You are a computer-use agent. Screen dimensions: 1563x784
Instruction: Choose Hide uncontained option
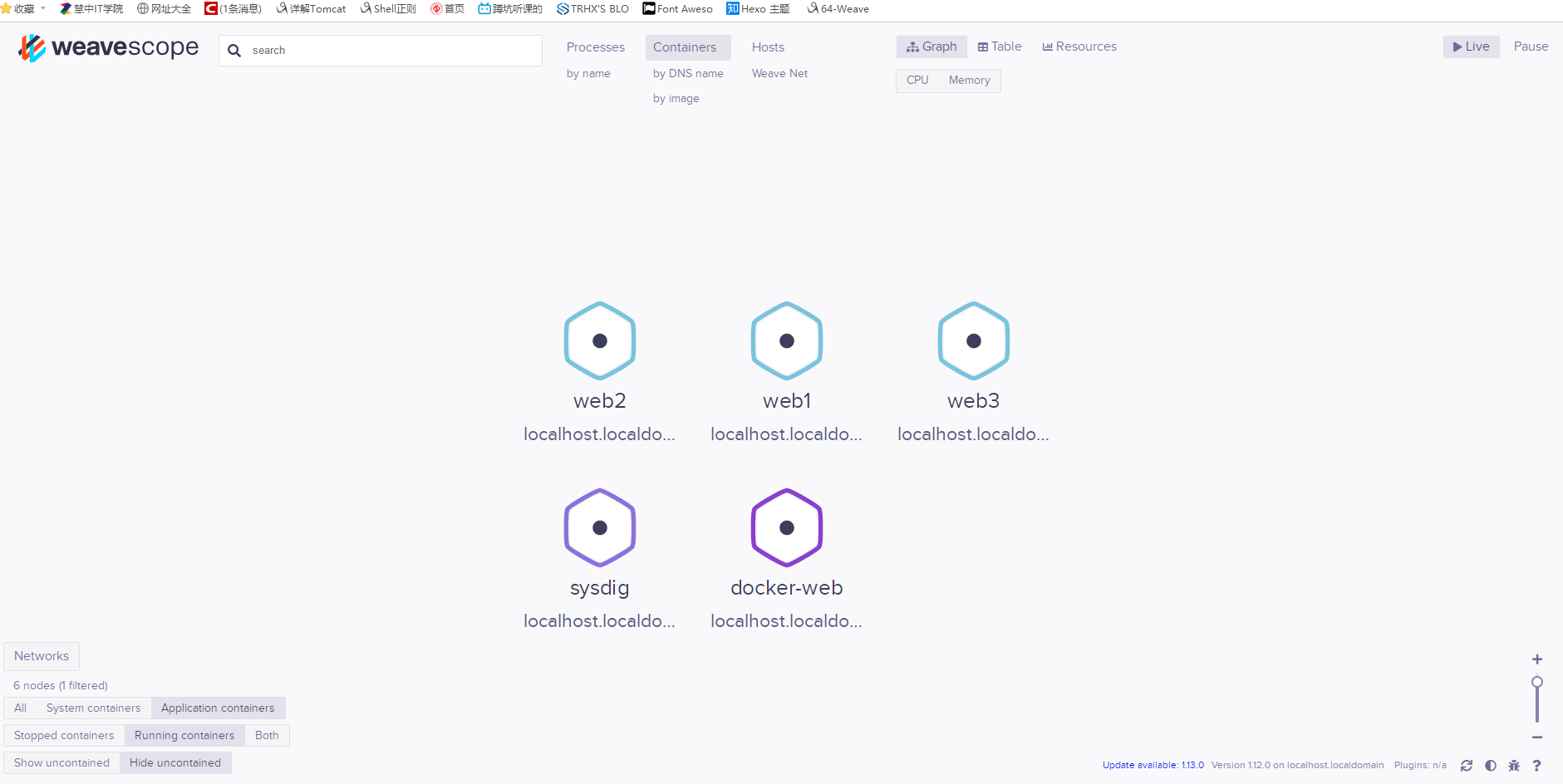pos(175,763)
